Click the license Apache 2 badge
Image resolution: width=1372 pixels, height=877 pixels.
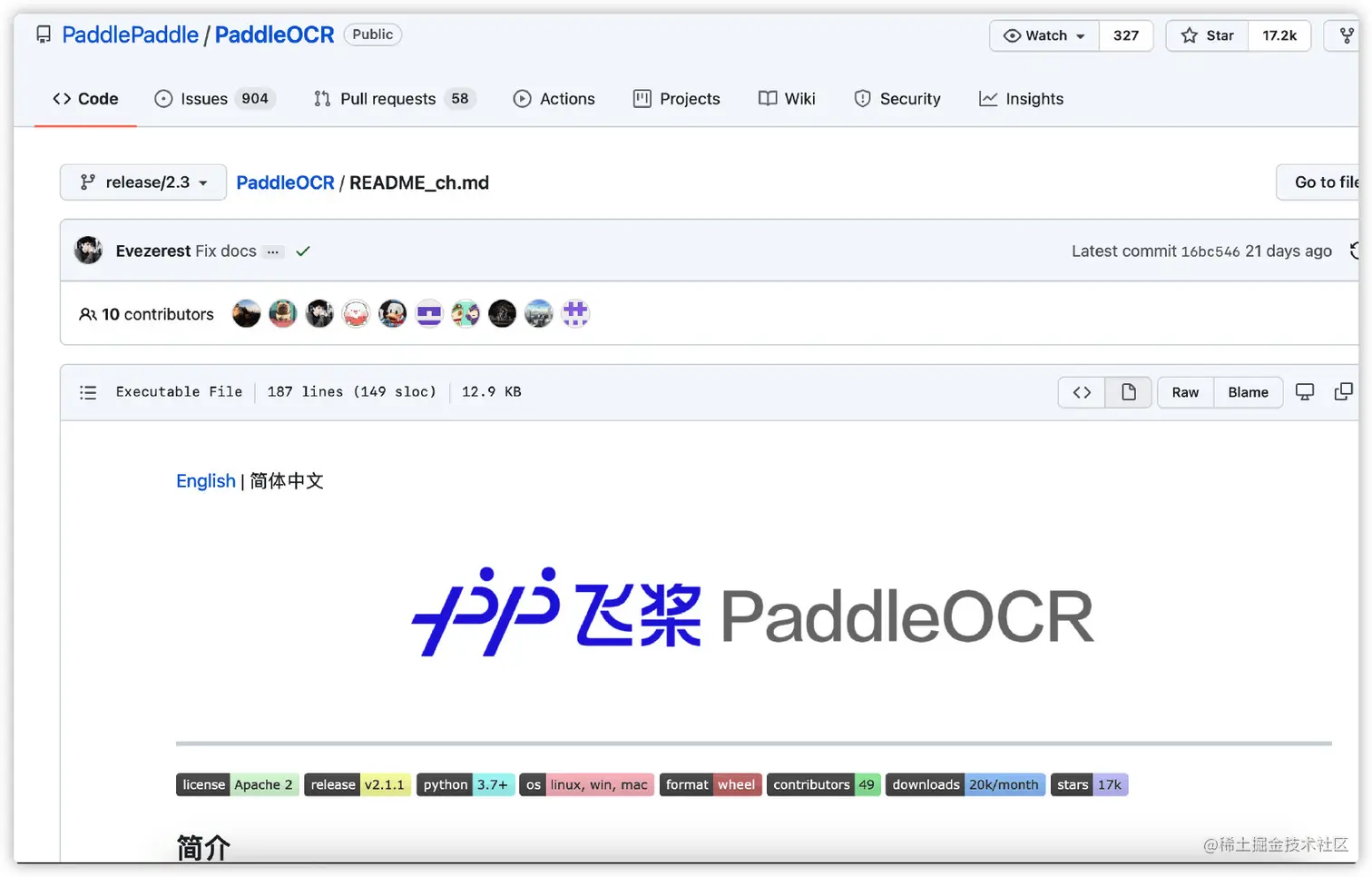(x=237, y=784)
